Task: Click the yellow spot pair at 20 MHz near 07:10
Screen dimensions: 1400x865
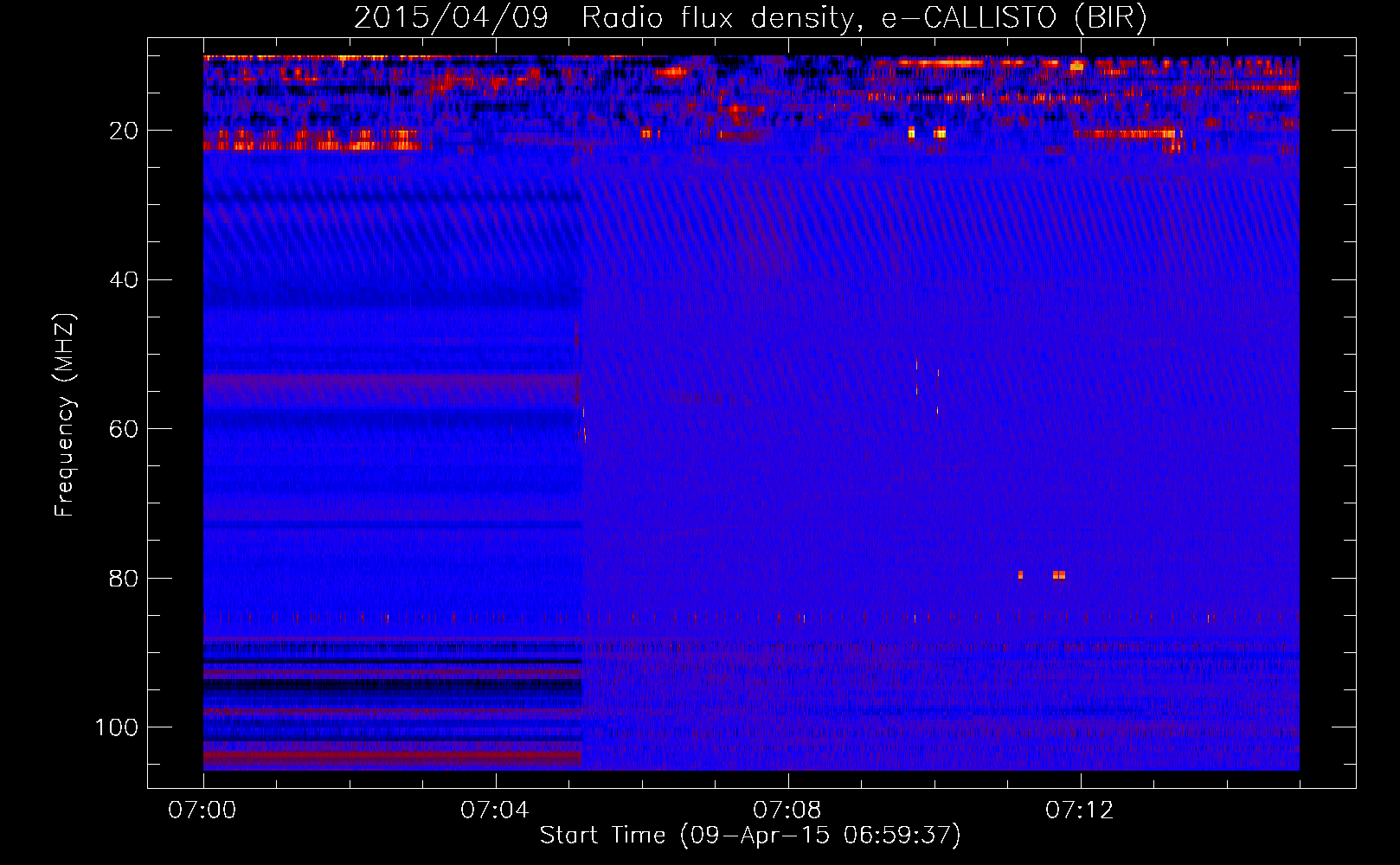Action: tap(927, 132)
